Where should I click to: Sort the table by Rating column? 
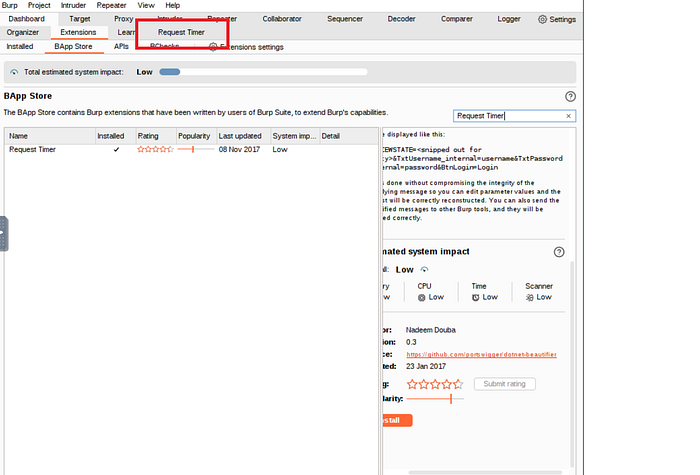point(156,136)
